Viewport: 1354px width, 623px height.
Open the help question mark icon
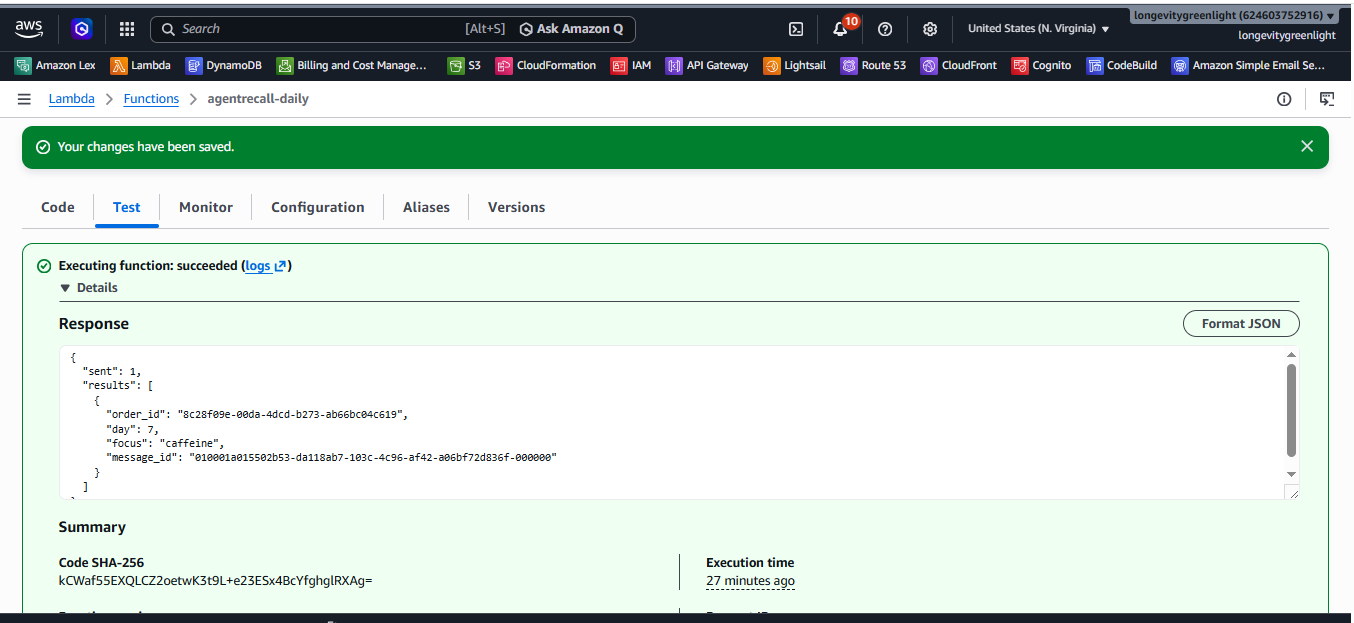885,29
